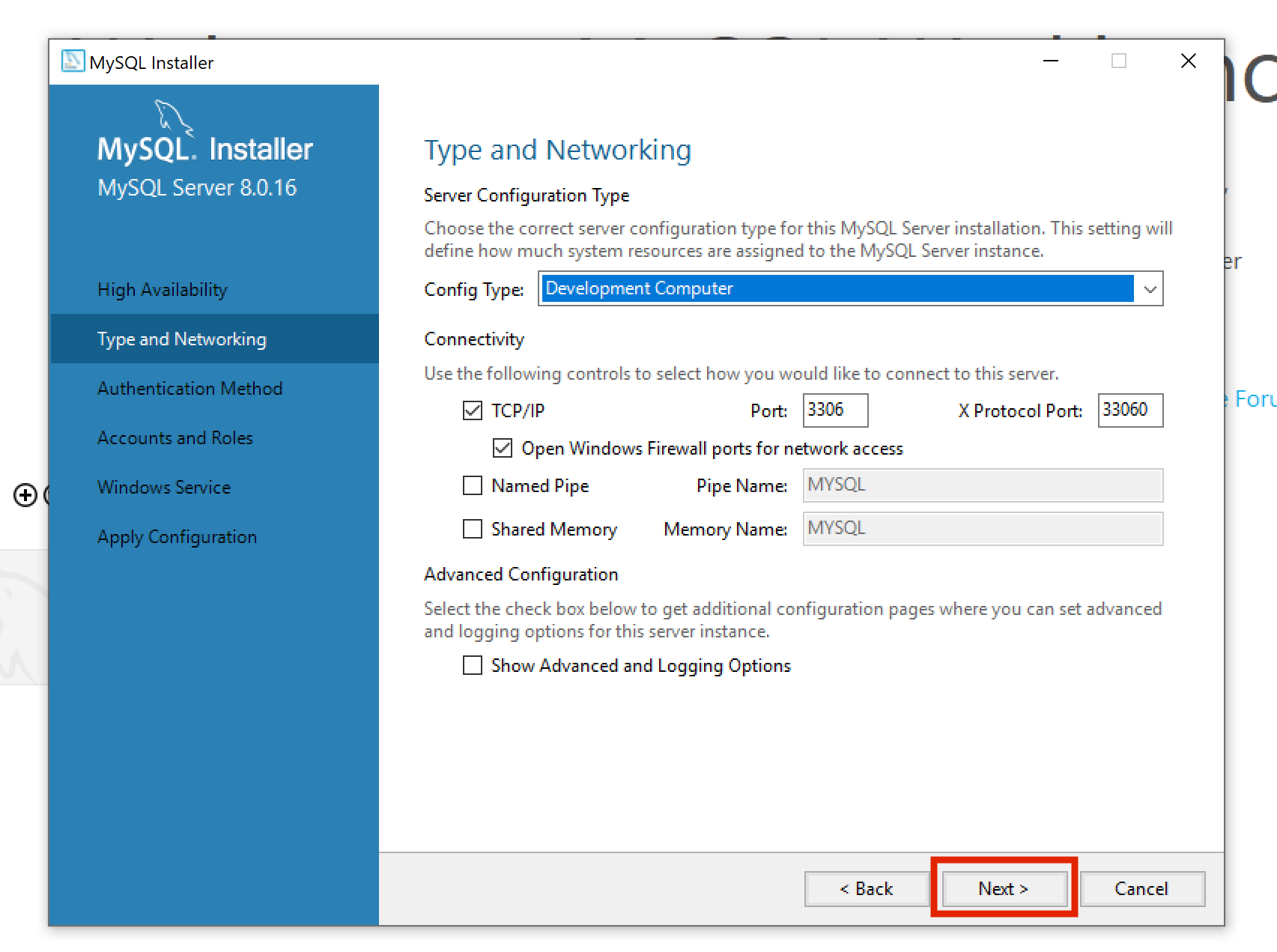The image size is (1277, 952).
Task: Enable the Shared Memory checkbox
Action: (473, 529)
